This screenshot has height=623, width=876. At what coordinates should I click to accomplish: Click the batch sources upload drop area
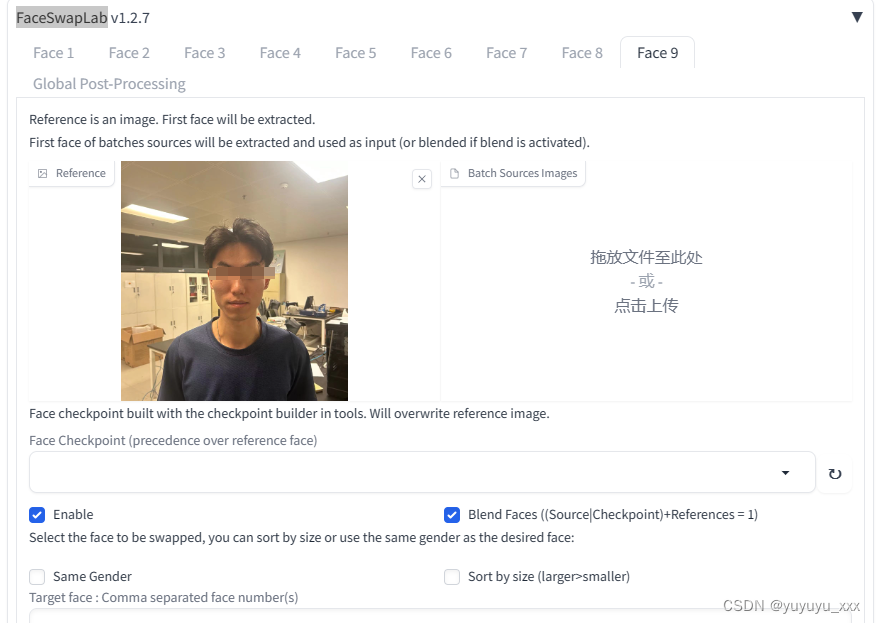(646, 281)
